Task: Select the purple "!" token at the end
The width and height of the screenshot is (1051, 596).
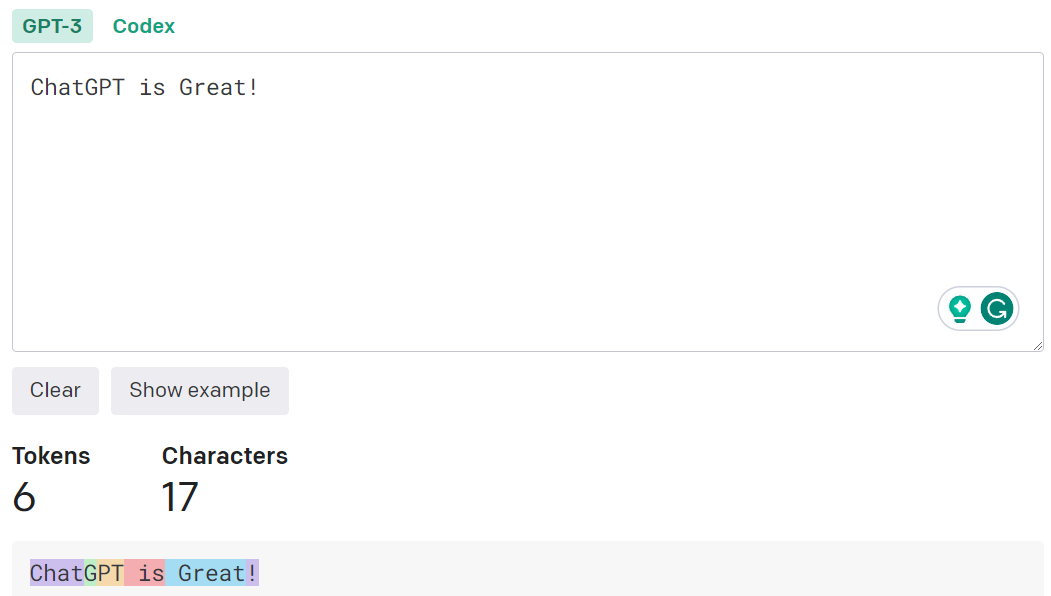Action: point(252,573)
